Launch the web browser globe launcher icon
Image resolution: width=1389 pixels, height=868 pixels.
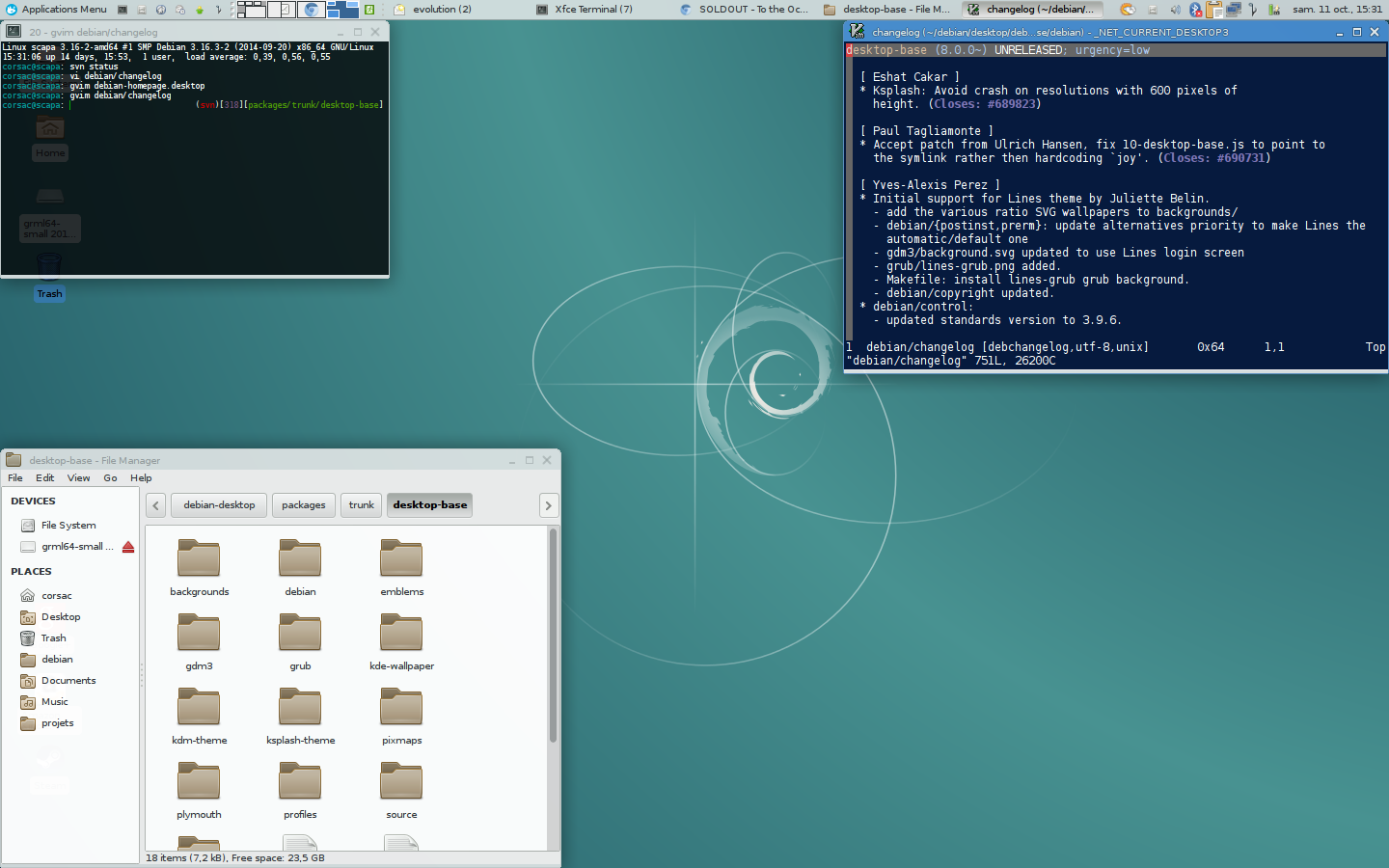pyautogui.click(x=161, y=9)
